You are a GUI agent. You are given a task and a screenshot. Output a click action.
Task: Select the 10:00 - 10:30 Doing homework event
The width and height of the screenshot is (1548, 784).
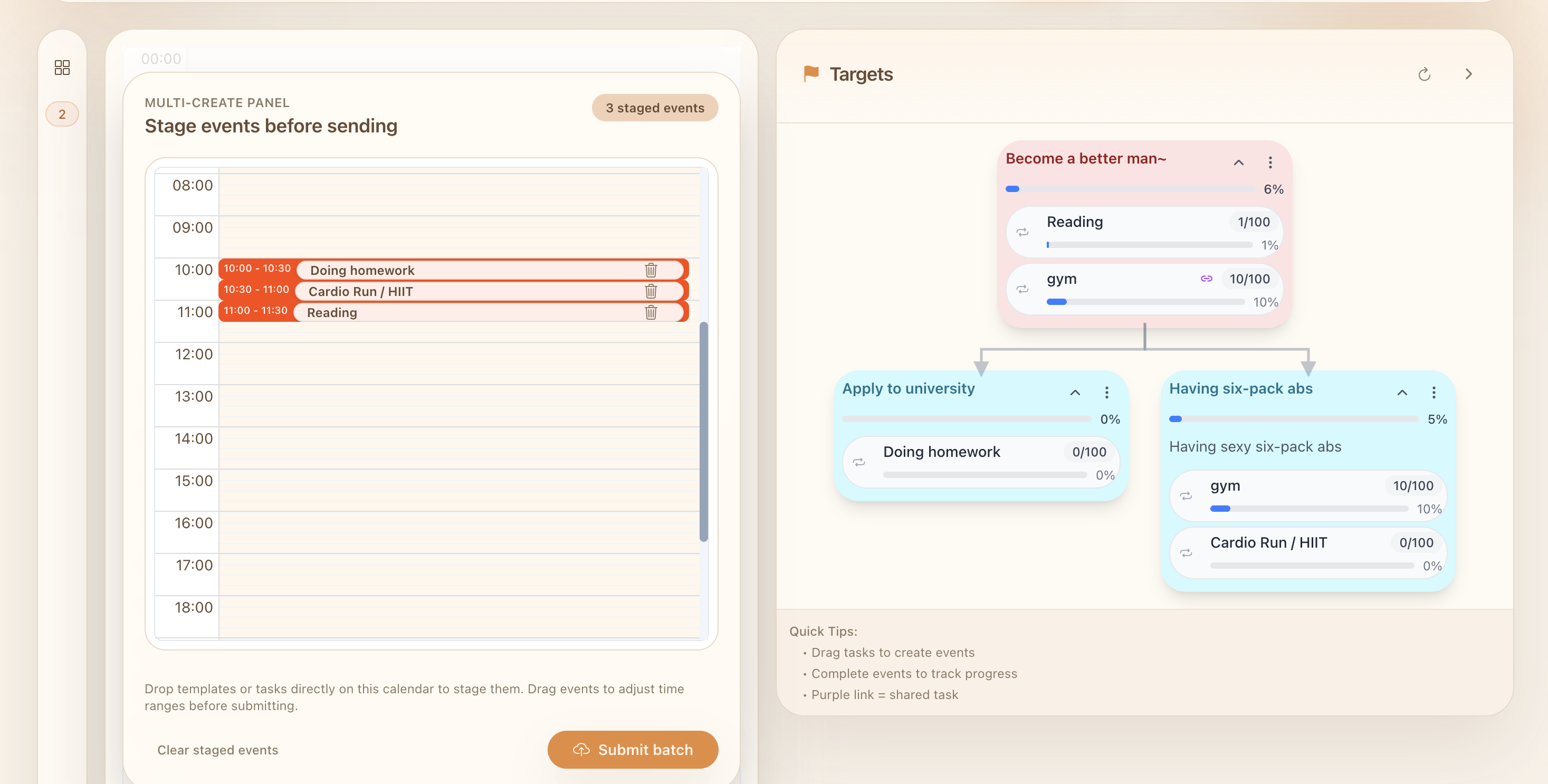(x=454, y=270)
